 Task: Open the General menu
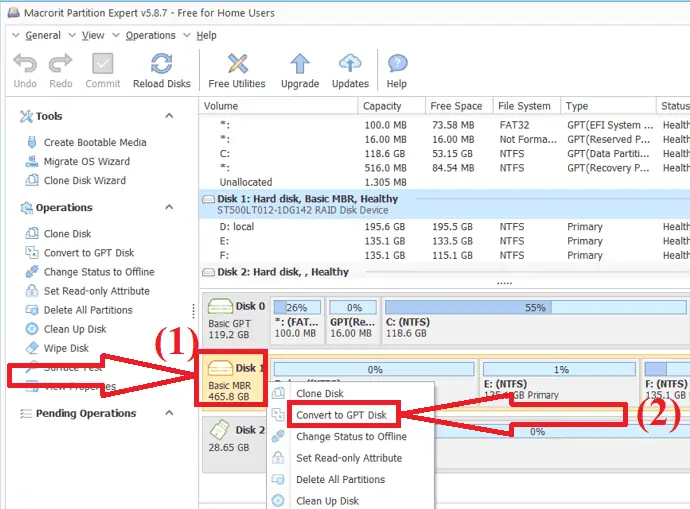pos(43,35)
